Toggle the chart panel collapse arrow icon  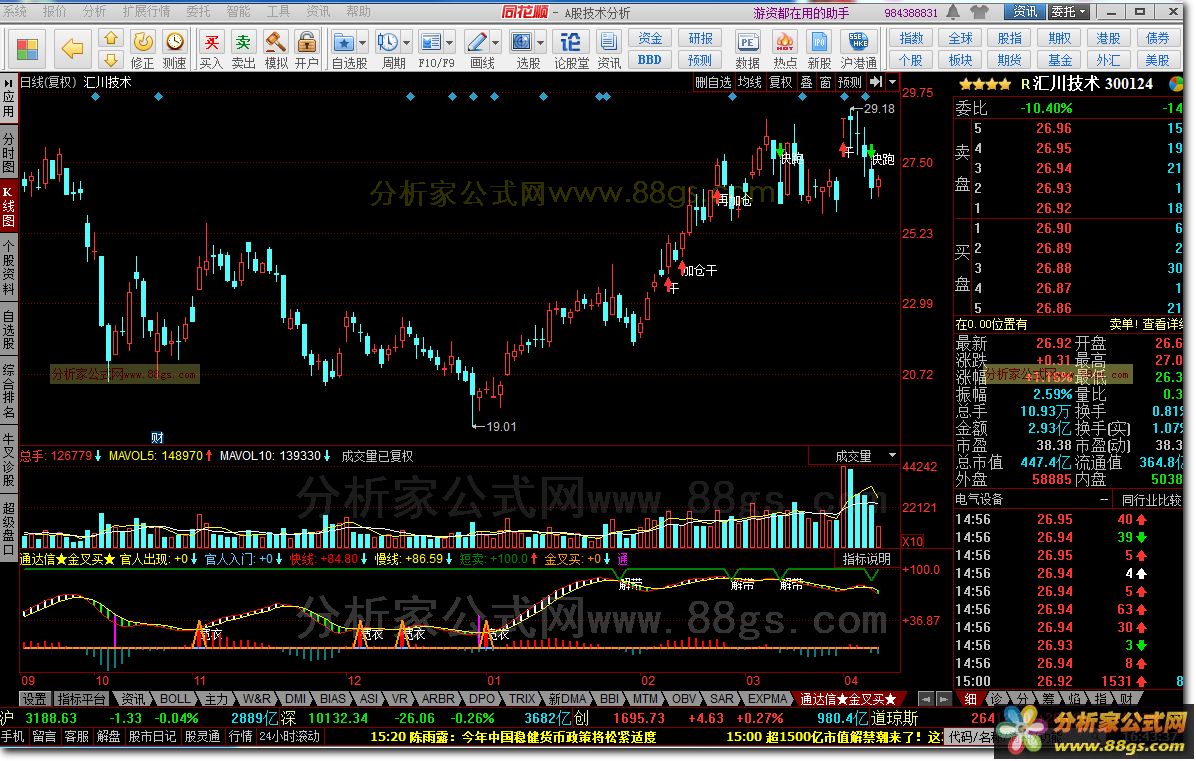point(876,82)
